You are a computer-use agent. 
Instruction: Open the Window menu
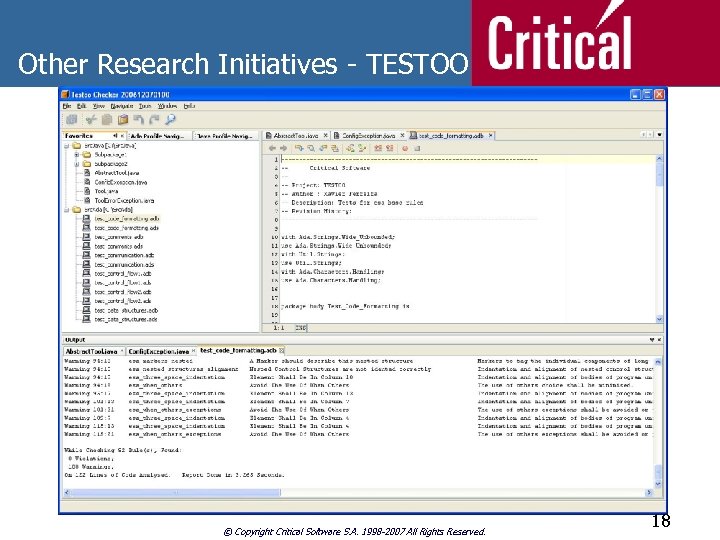click(x=168, y=106)
